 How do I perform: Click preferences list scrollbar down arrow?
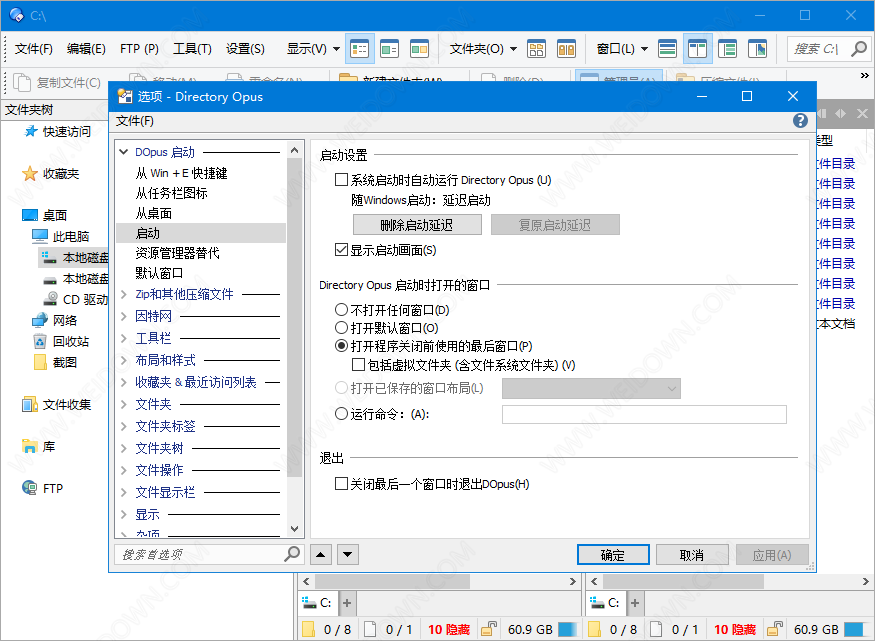tap(295, 528)
